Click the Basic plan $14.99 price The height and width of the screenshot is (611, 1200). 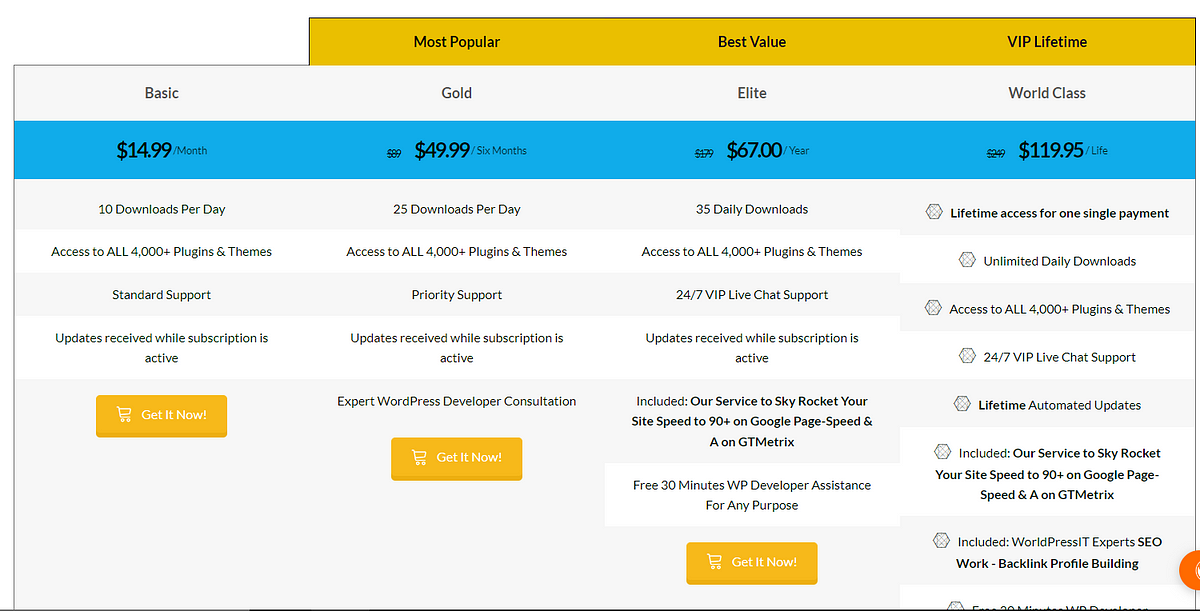[x=144, y=150]
